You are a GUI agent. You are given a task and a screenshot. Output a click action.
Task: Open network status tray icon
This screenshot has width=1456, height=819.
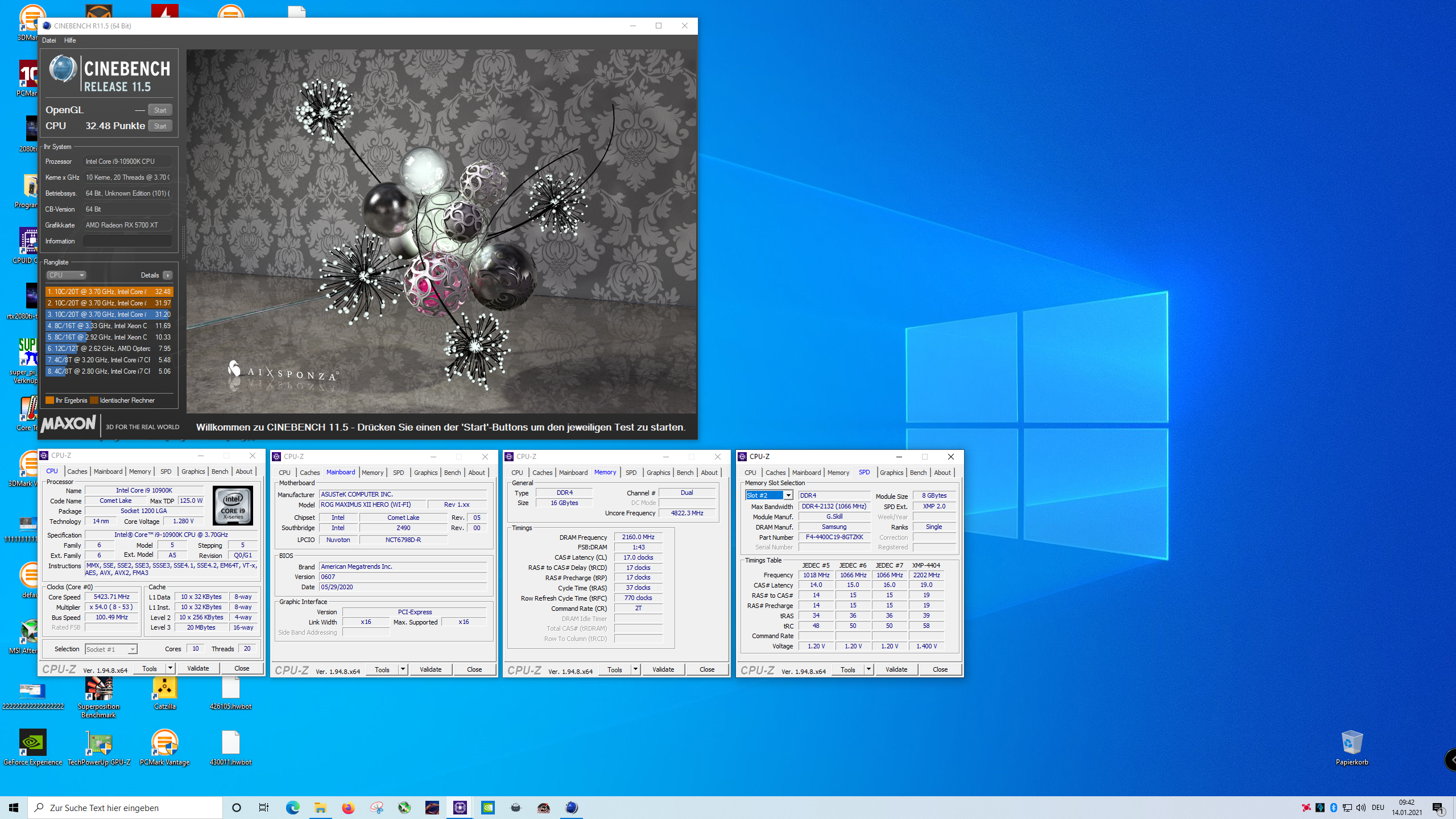click(1347, 808)
